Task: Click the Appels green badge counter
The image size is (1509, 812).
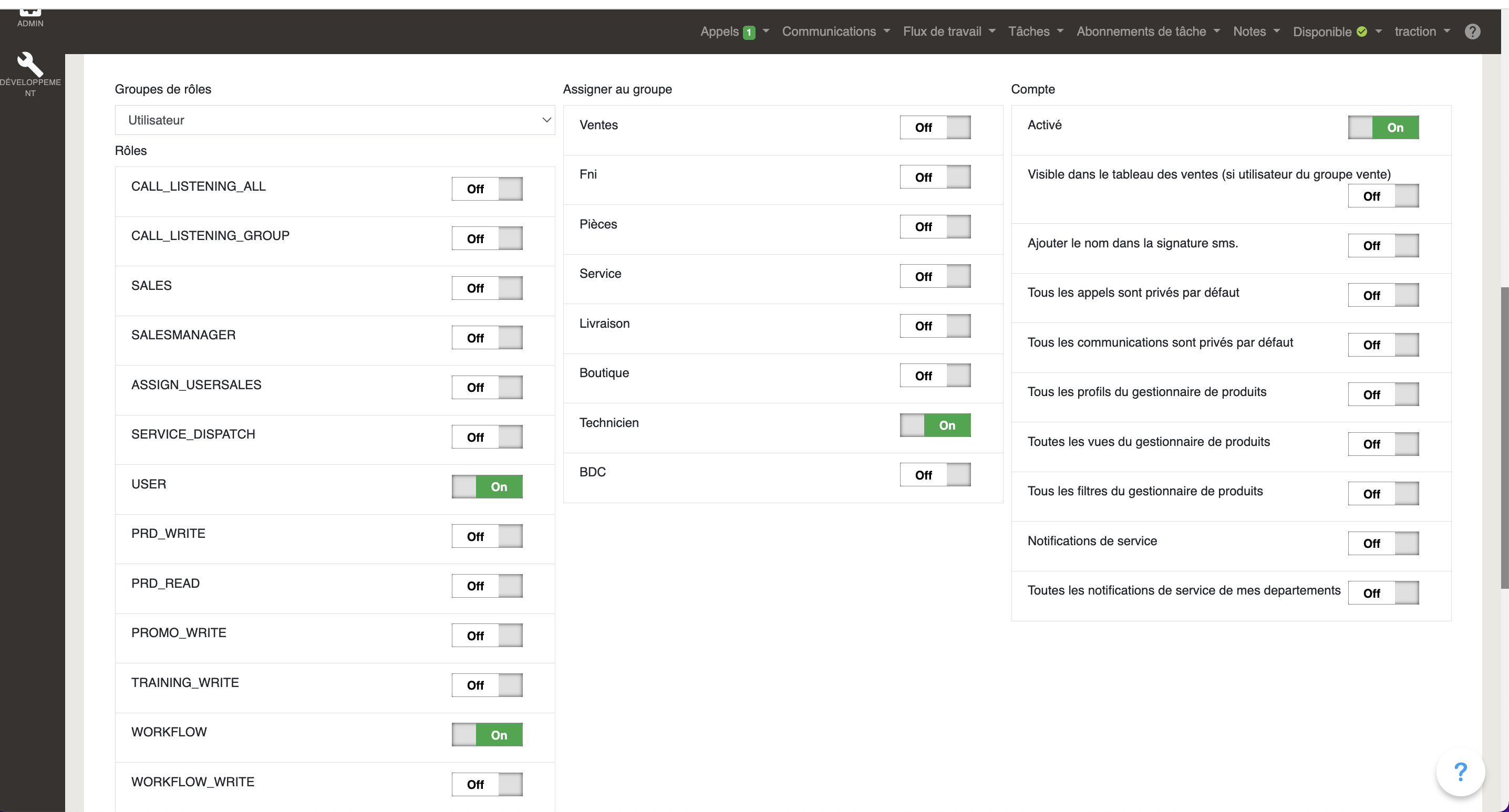Action: (749, 33)
